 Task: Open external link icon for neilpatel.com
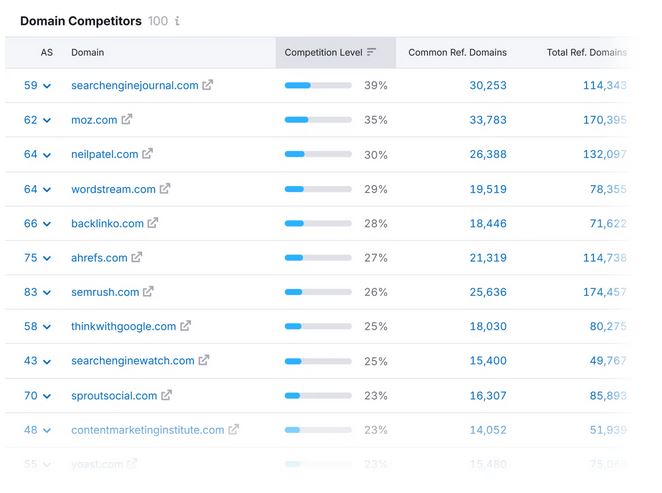pyautogui.click(x=147, y=154)
